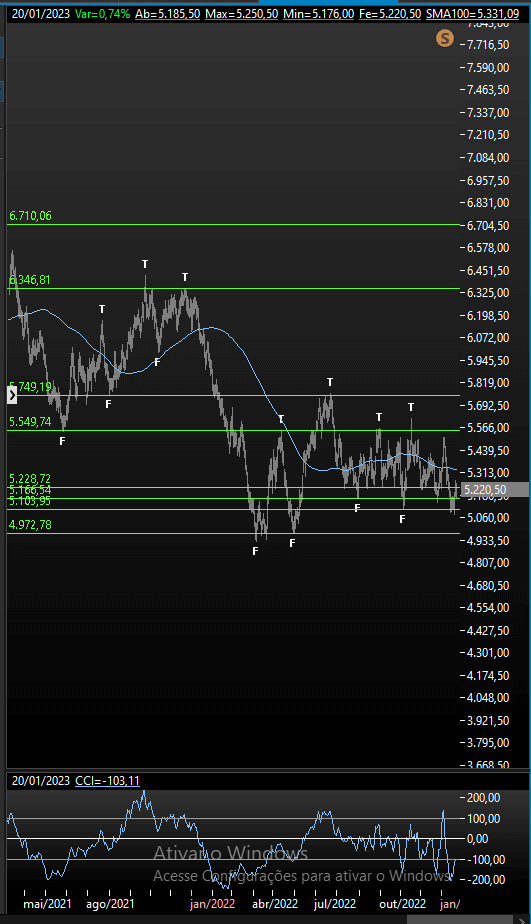Click the Ab=5.185,50 opening price label
Screen dimensions: 531x924
tap(167, 14)
